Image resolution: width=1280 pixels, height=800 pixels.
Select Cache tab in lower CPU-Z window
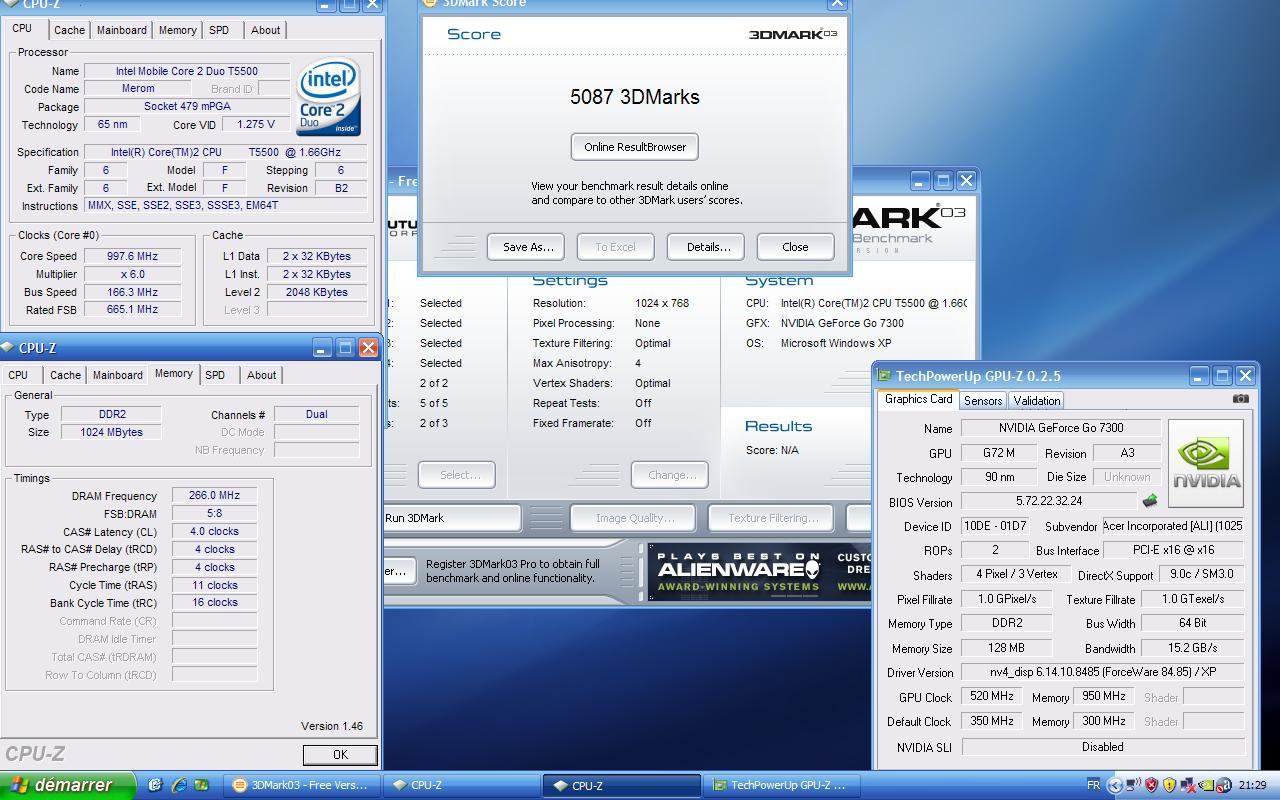pyautogui.click(x=65, y=375)
